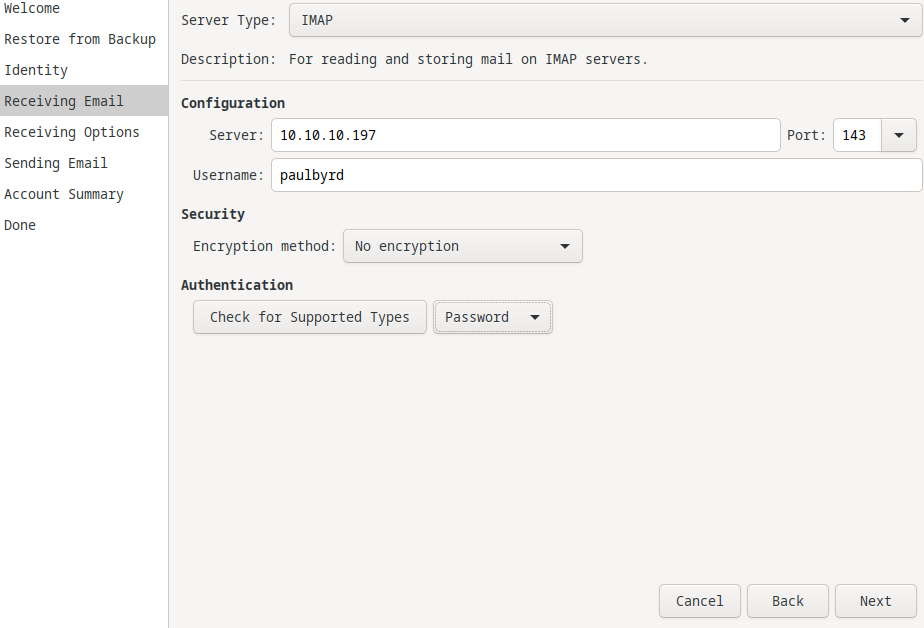Jump to the Sending Email step
Viewport: 924px width, 628px height.
click(x=56, y=163)
